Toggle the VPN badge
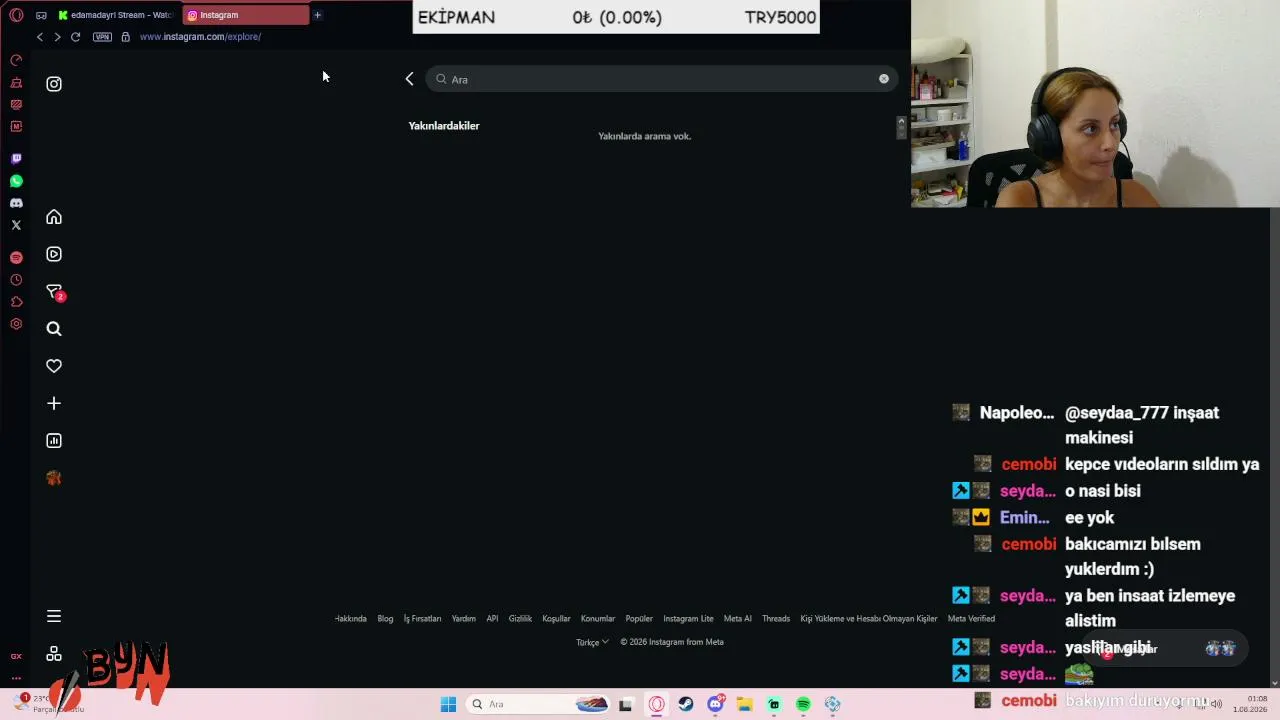The image size is (1280, 720). click(102, 37)
